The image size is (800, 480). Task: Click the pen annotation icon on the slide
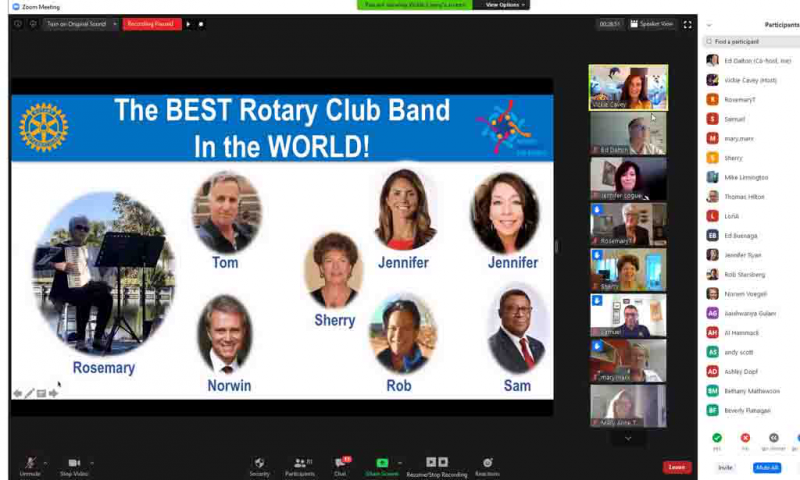(x=30, y=393)
